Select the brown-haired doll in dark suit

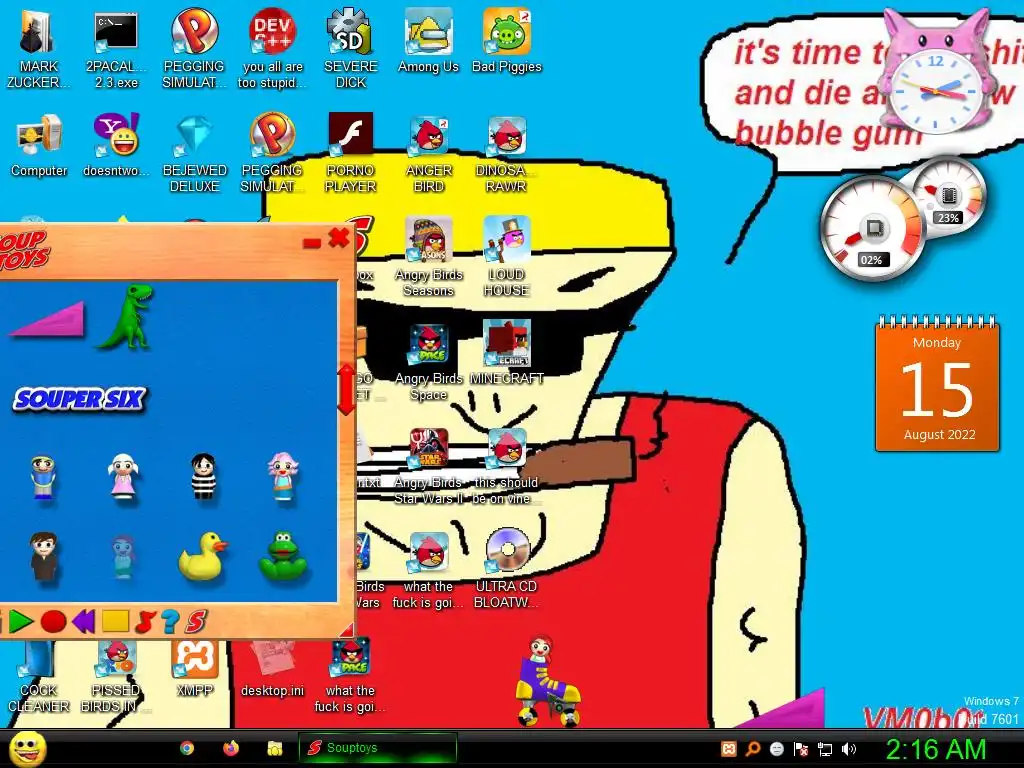(44, 556)
